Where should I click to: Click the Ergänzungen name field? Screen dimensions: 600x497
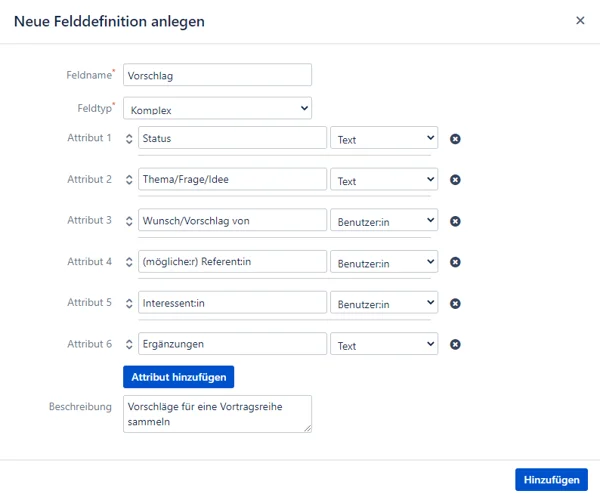click(232, 344)
